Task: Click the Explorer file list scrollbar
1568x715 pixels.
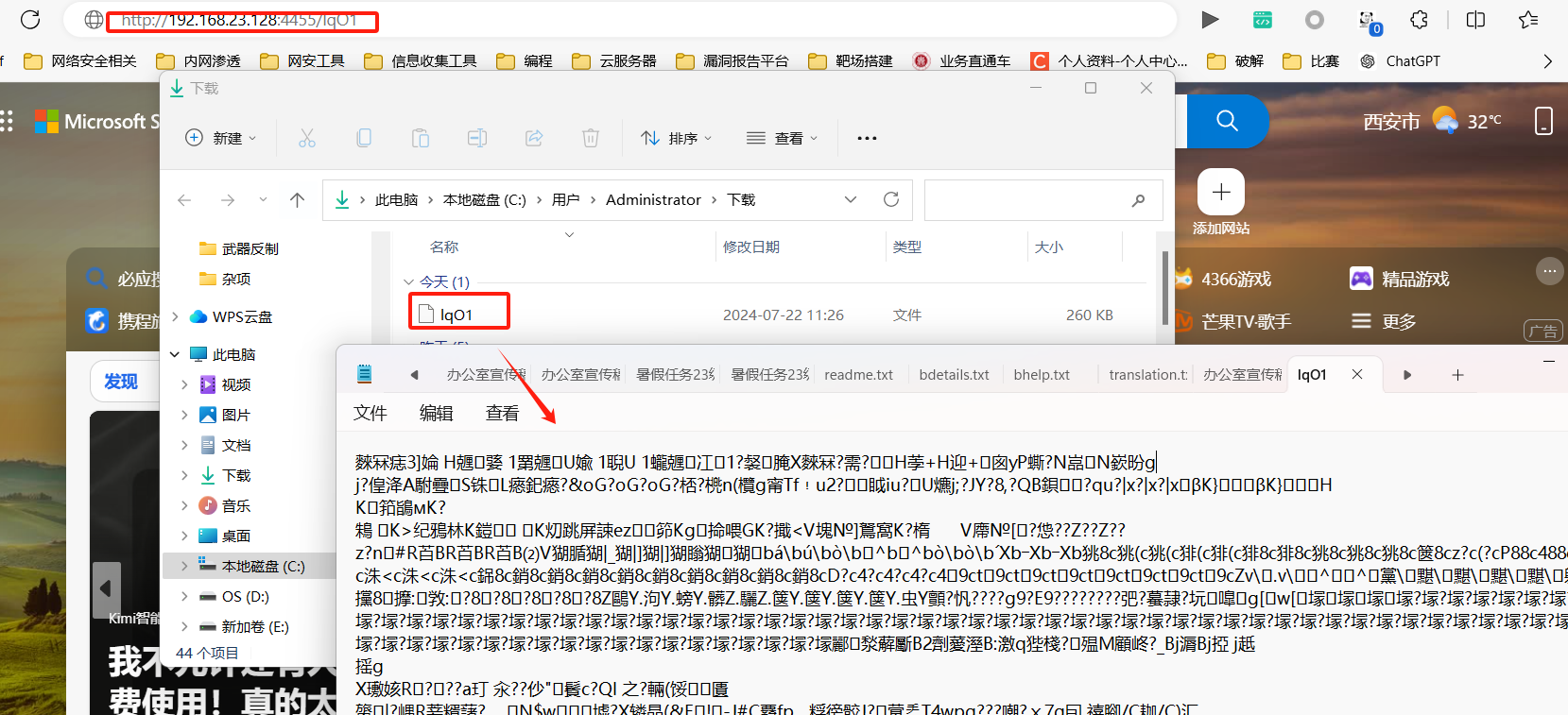Action: [x=1164, y=288]
